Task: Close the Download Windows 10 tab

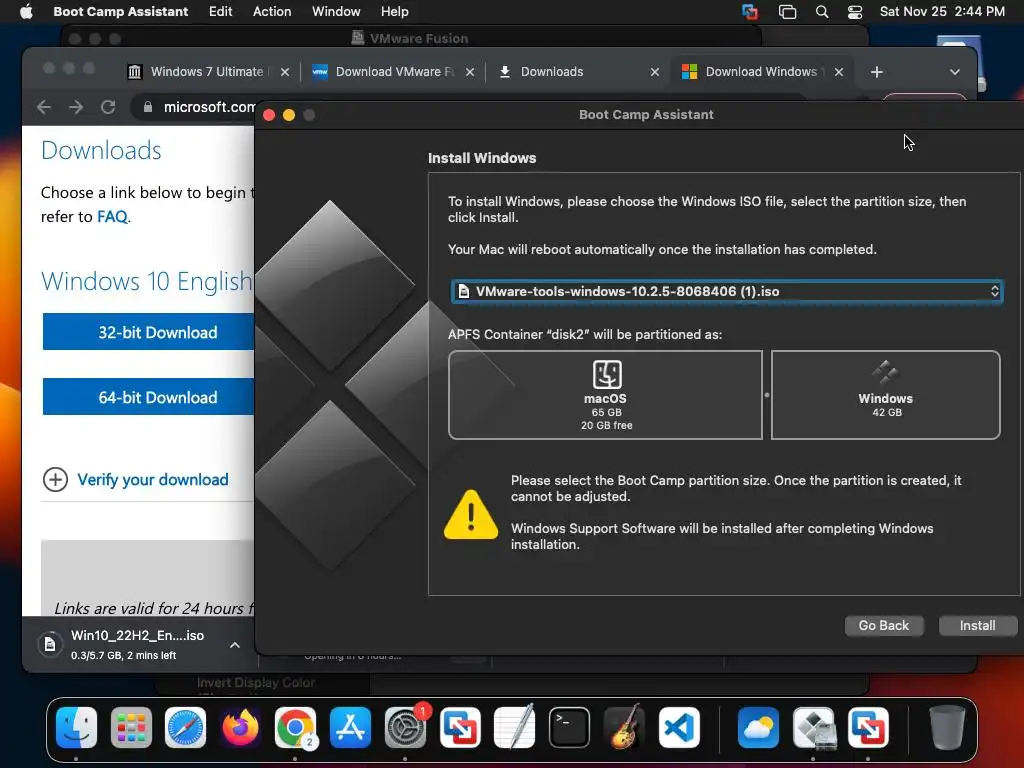Action: click(839, 72)
